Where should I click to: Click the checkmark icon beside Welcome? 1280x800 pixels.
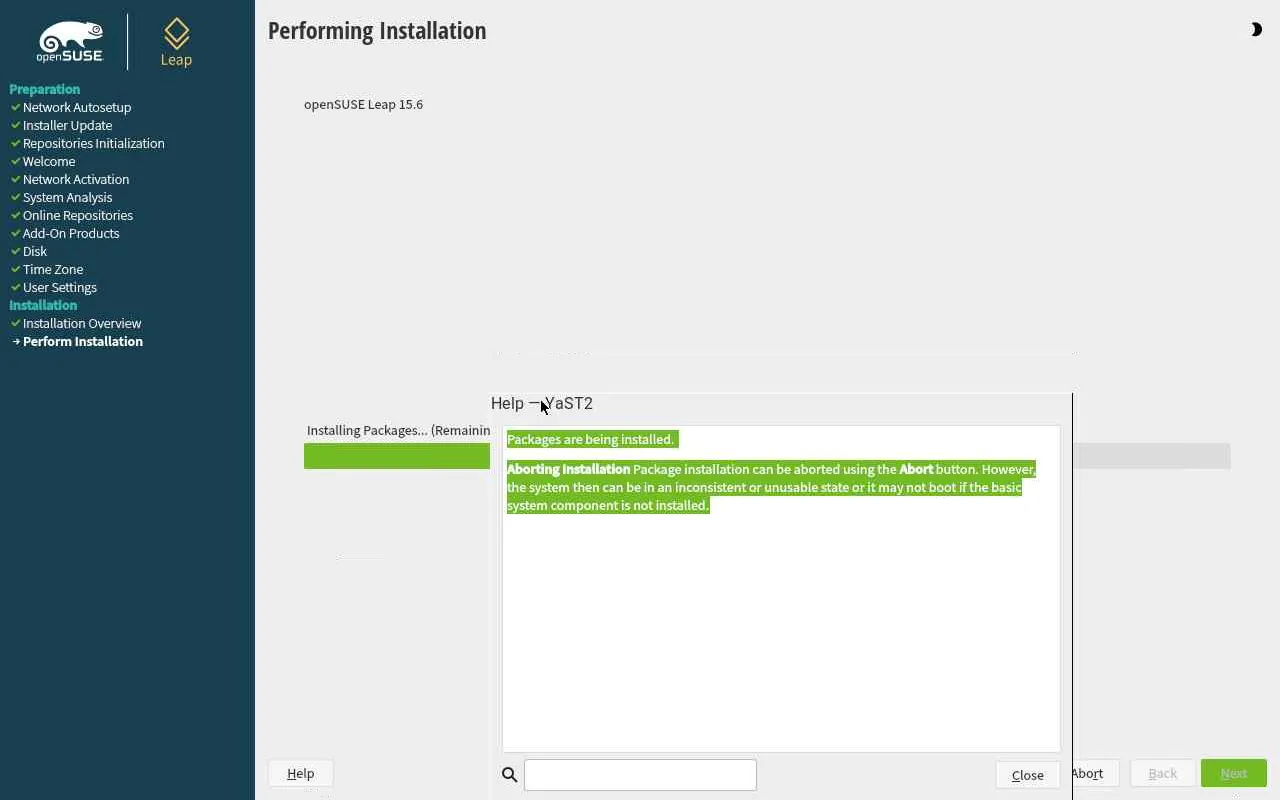(x=16, y=161)
